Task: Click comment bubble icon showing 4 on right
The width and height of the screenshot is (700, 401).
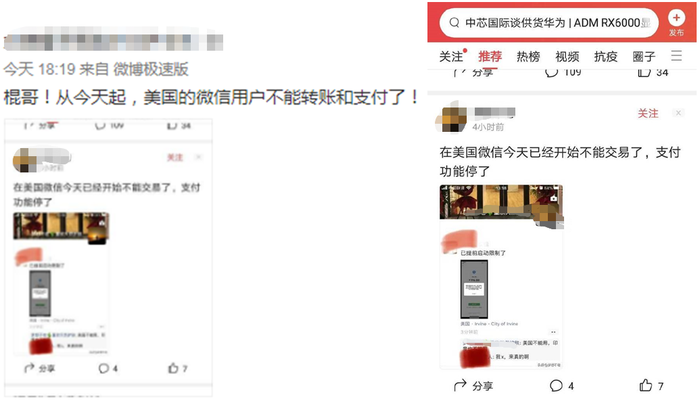Action: click(x=556, y=385)
